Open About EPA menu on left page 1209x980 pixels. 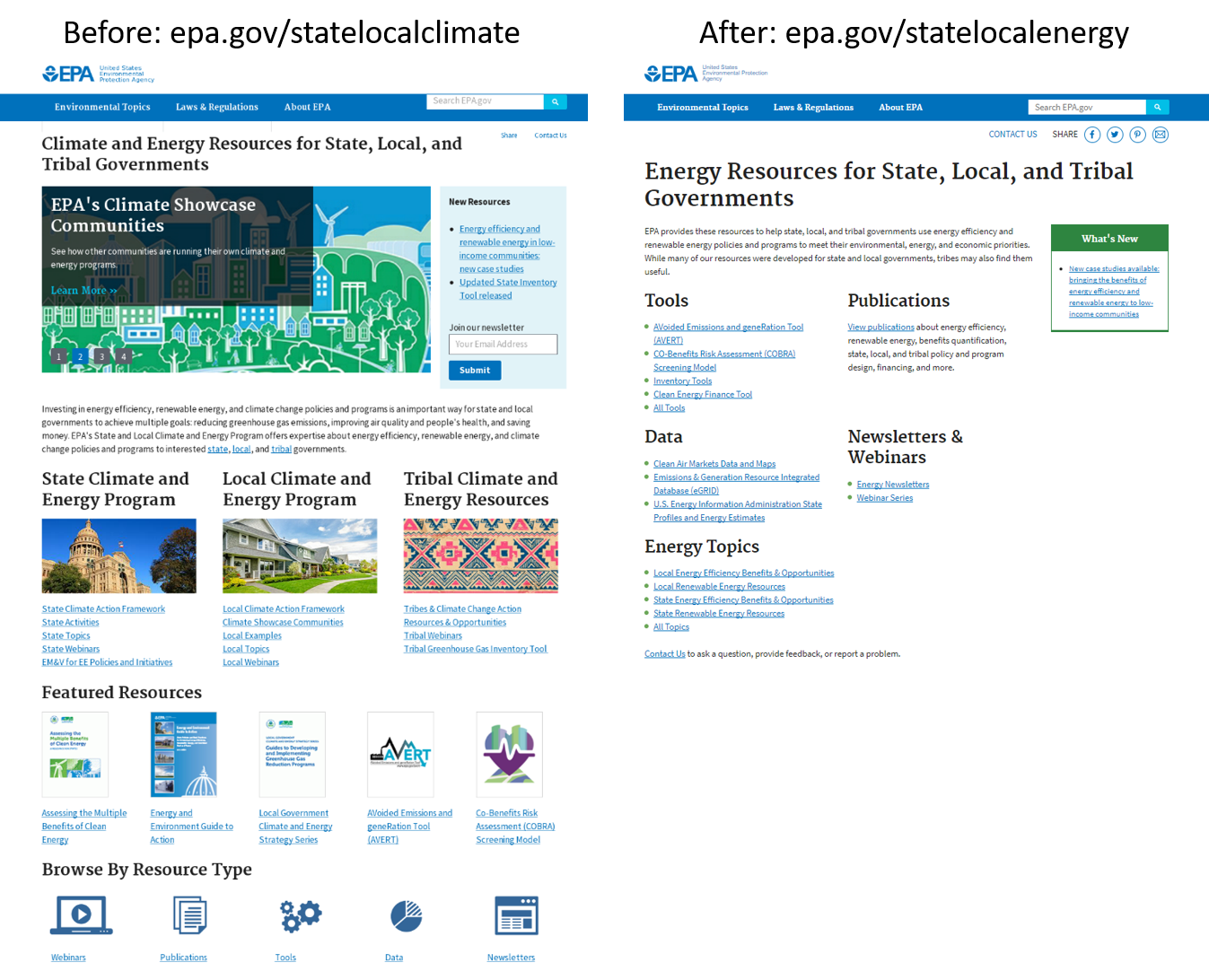click(307, 107)
